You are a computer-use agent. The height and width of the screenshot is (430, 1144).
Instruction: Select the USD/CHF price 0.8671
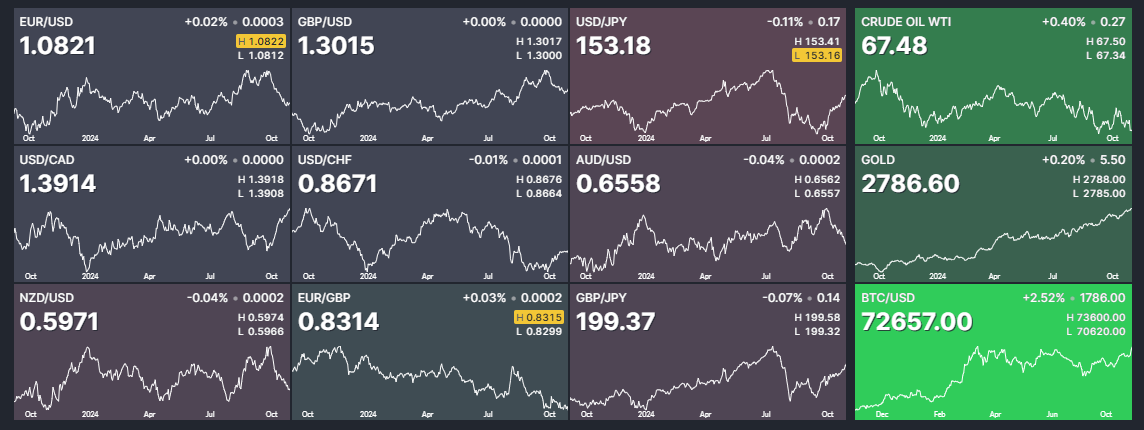341,184
